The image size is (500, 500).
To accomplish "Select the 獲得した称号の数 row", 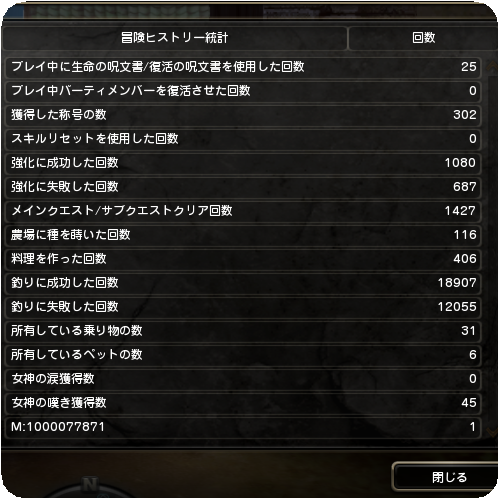I will click(243, 115).
